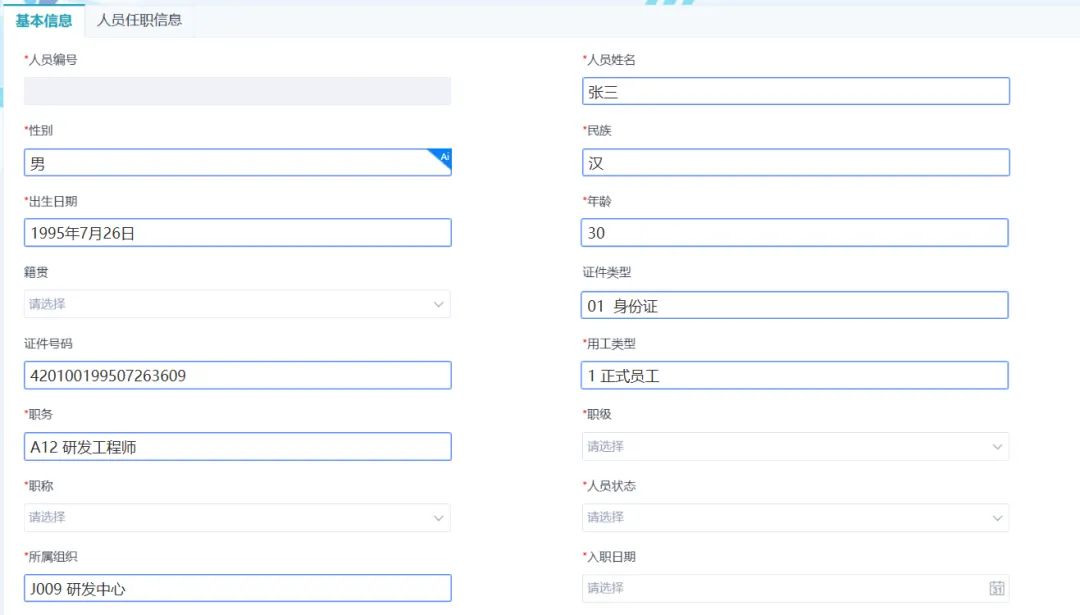The width and height of the screenshot is (1080, 615).
Task: Open the 人员状态 dropdown list
Action: coord(796,518)
